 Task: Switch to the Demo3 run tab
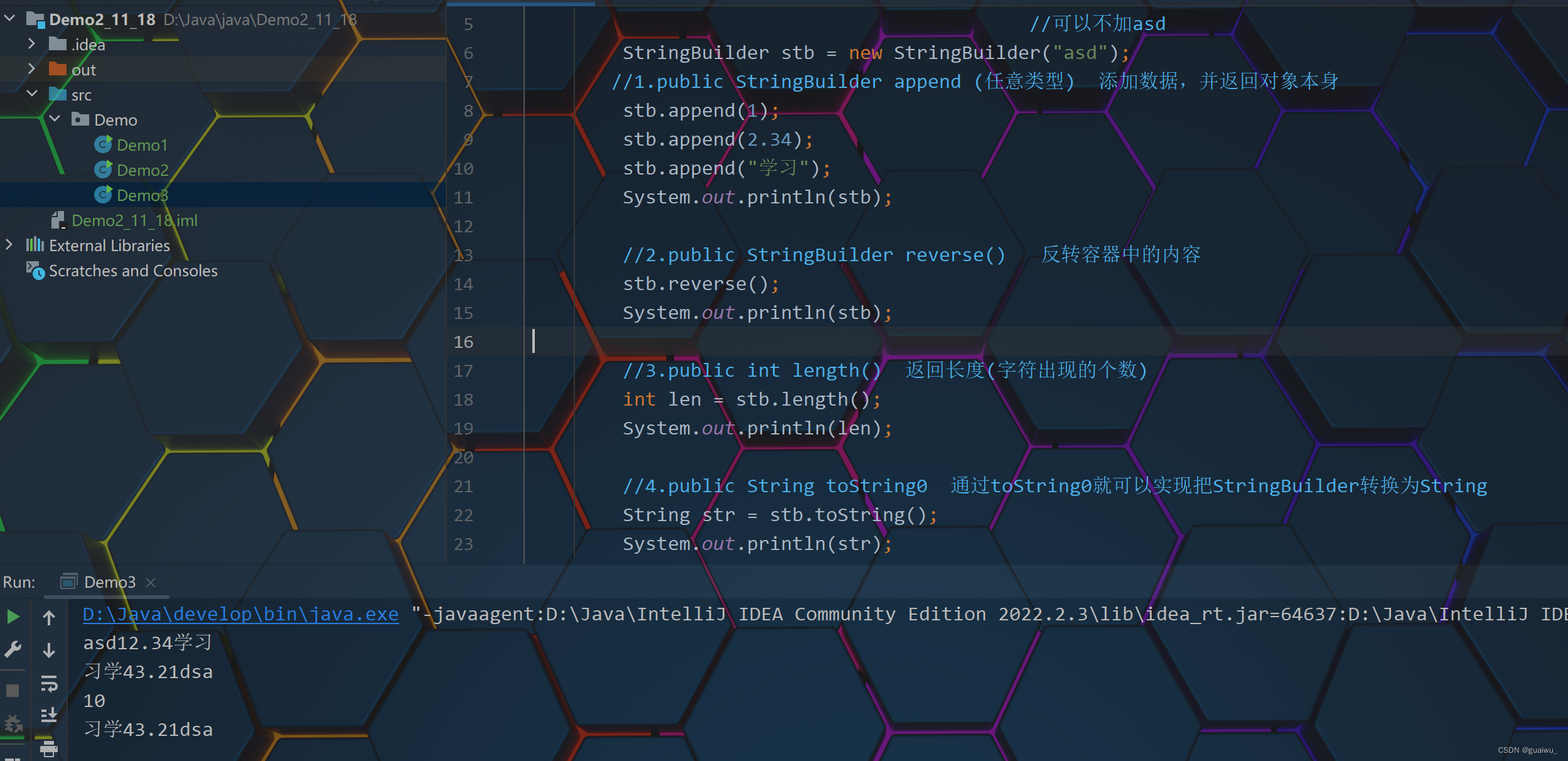[x=110, y=581]
